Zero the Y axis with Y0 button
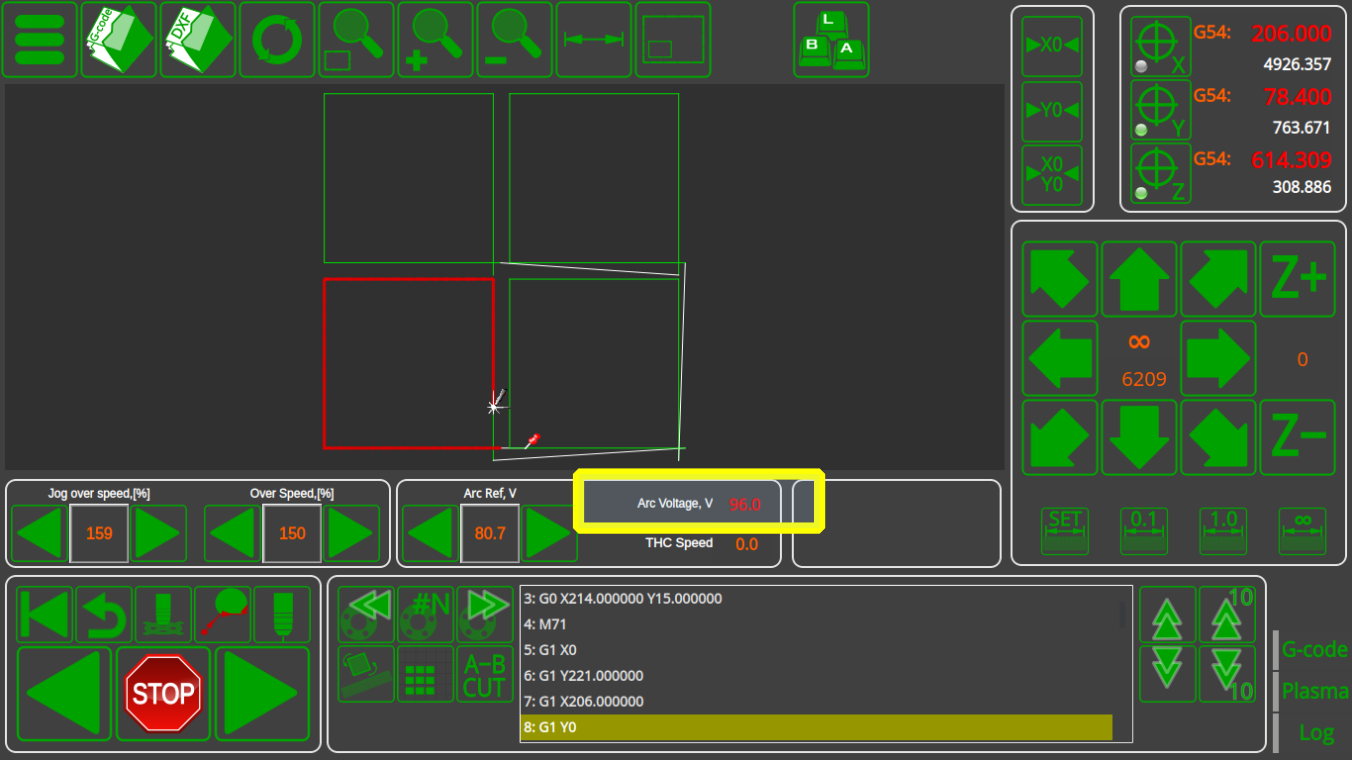1352x760 pixels. coord(1052,111)
